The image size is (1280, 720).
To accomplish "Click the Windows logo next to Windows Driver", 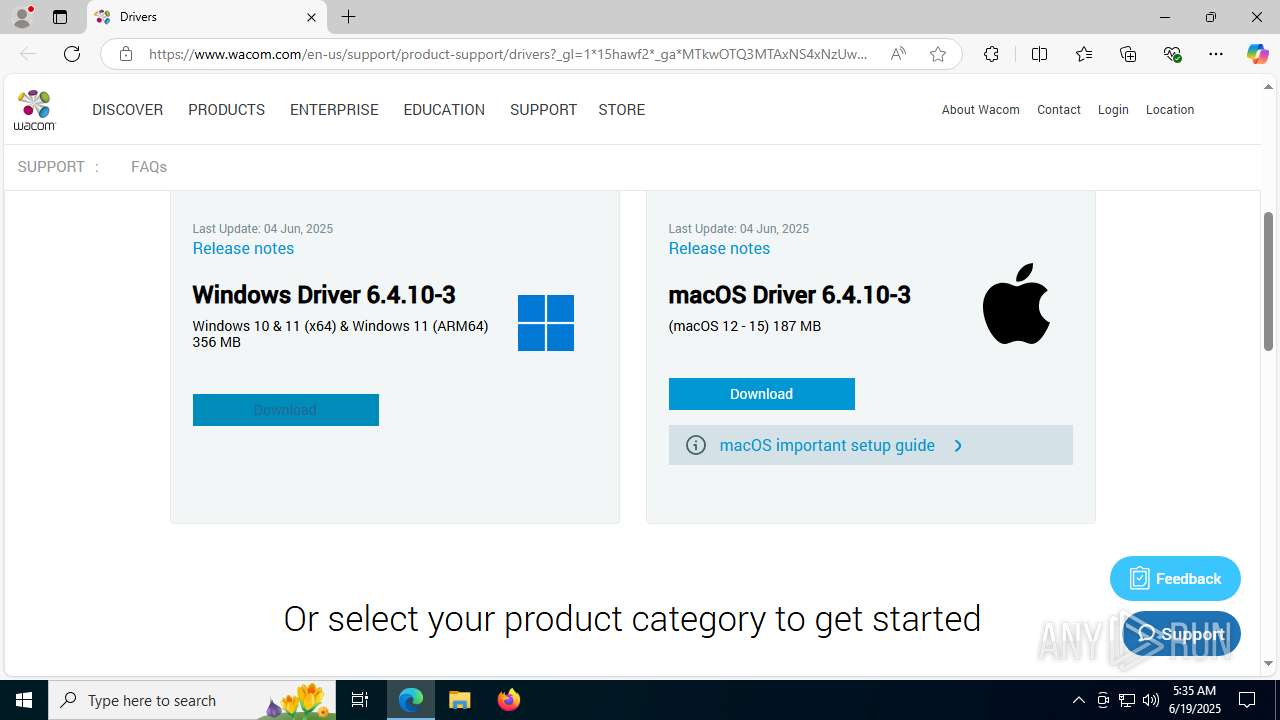I will click(546, 323).
